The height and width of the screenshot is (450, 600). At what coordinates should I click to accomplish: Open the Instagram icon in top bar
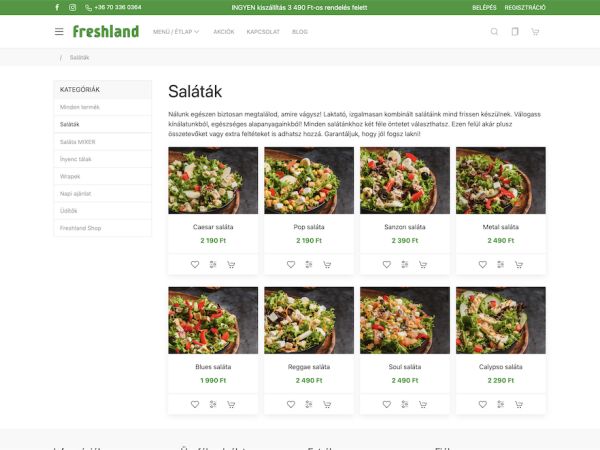[x=72, y=7]
